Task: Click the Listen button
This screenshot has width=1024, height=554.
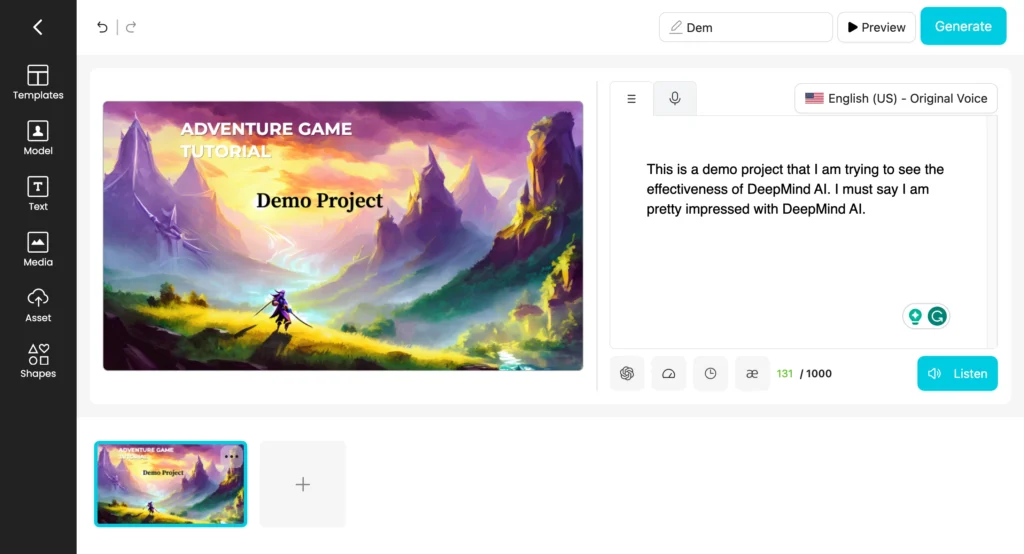Action: click(957, 374)
